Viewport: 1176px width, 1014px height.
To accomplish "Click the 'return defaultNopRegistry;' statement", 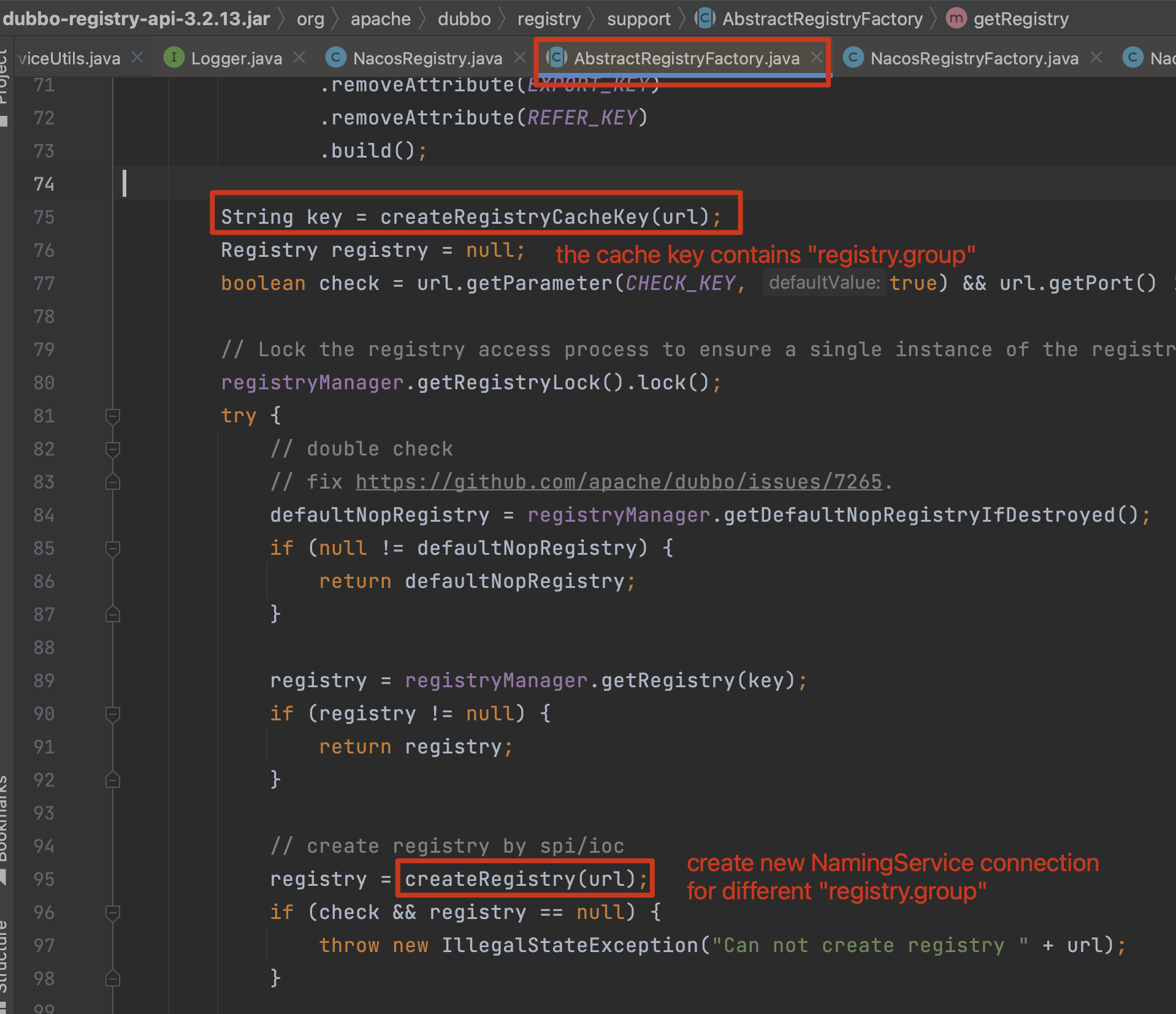I will coord(477,581).
